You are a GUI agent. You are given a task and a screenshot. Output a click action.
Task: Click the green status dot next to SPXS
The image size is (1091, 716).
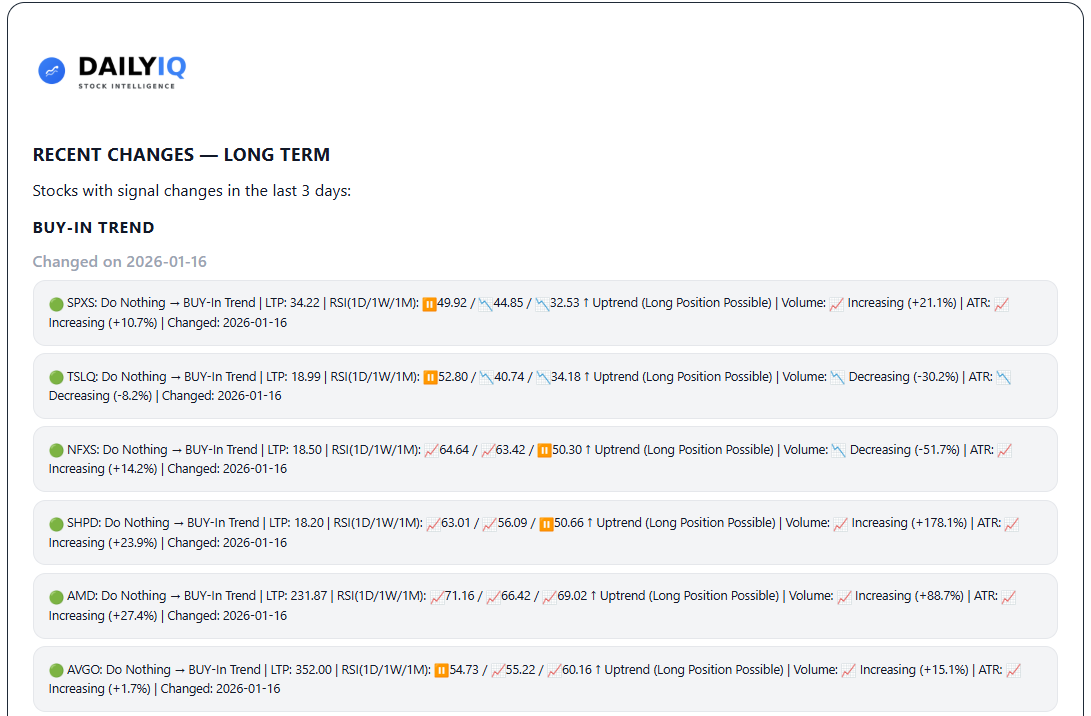click(x=57, y=302)
